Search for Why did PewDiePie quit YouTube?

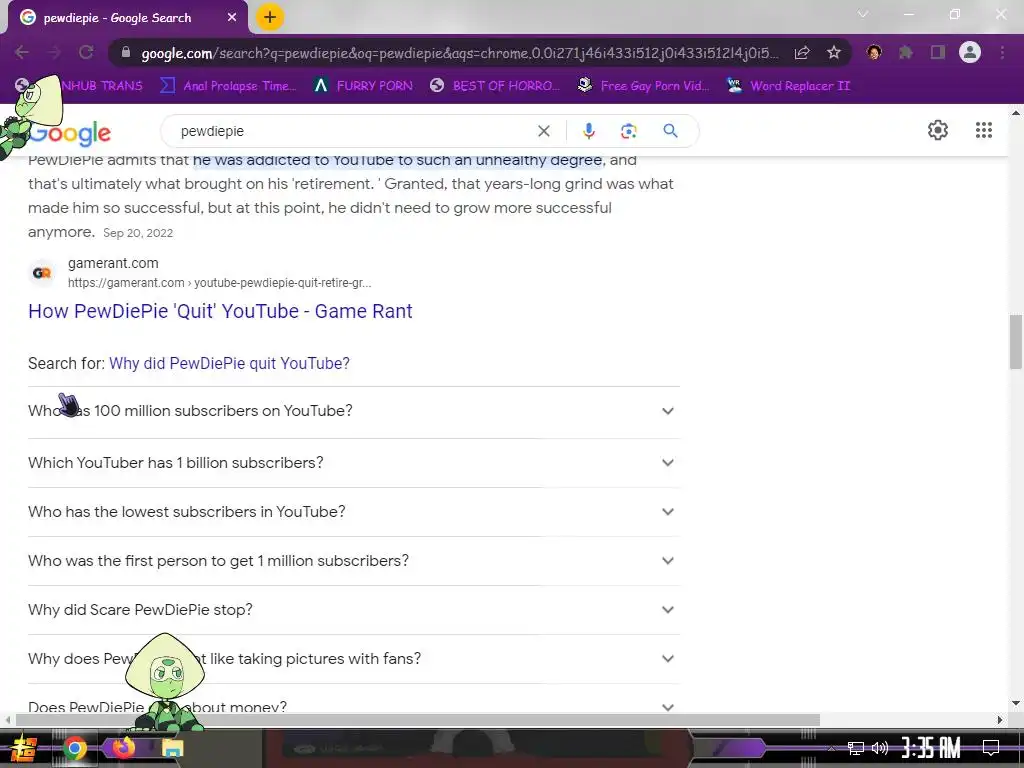click(229, 364)
